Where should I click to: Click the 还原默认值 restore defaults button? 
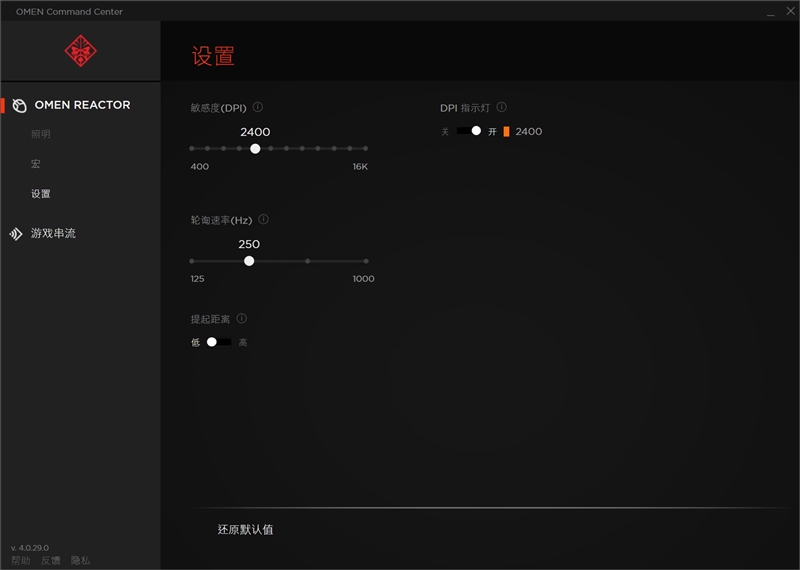coord(245,529)
